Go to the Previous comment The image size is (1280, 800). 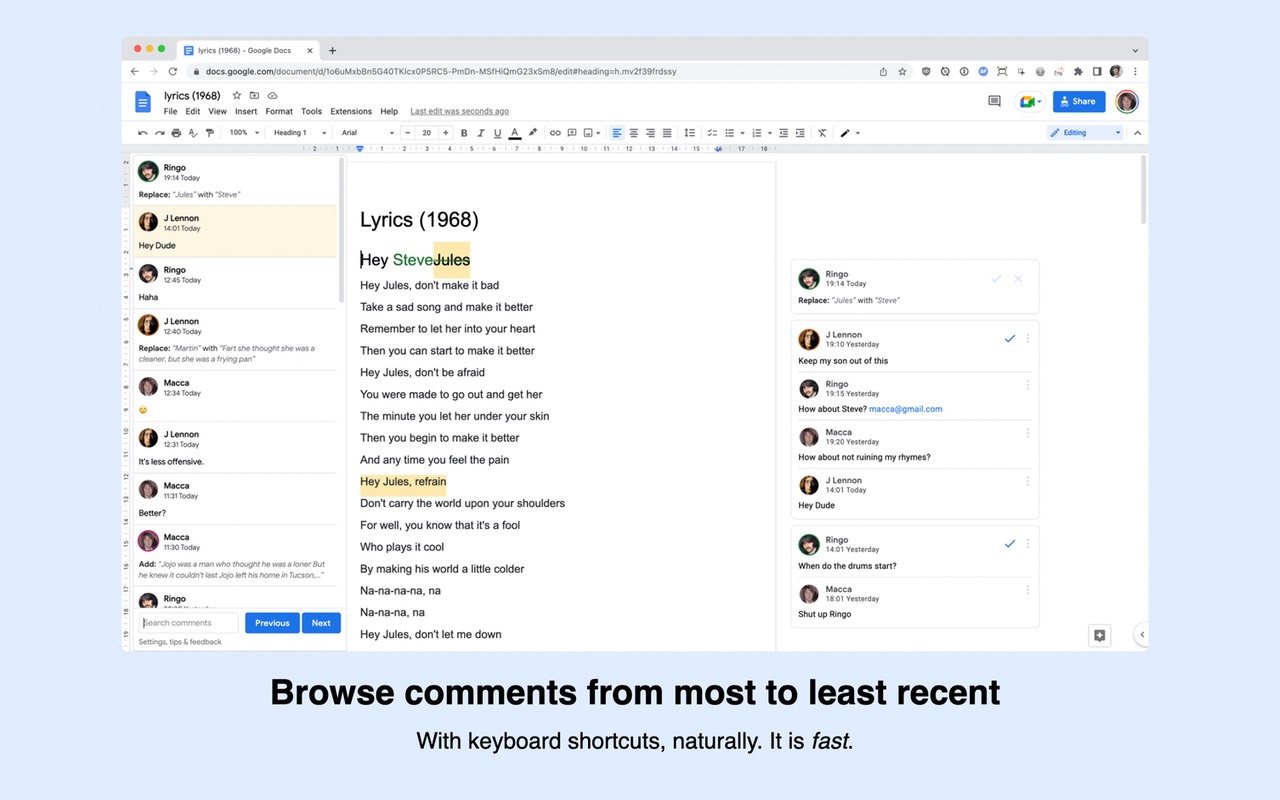click(272, 623)
